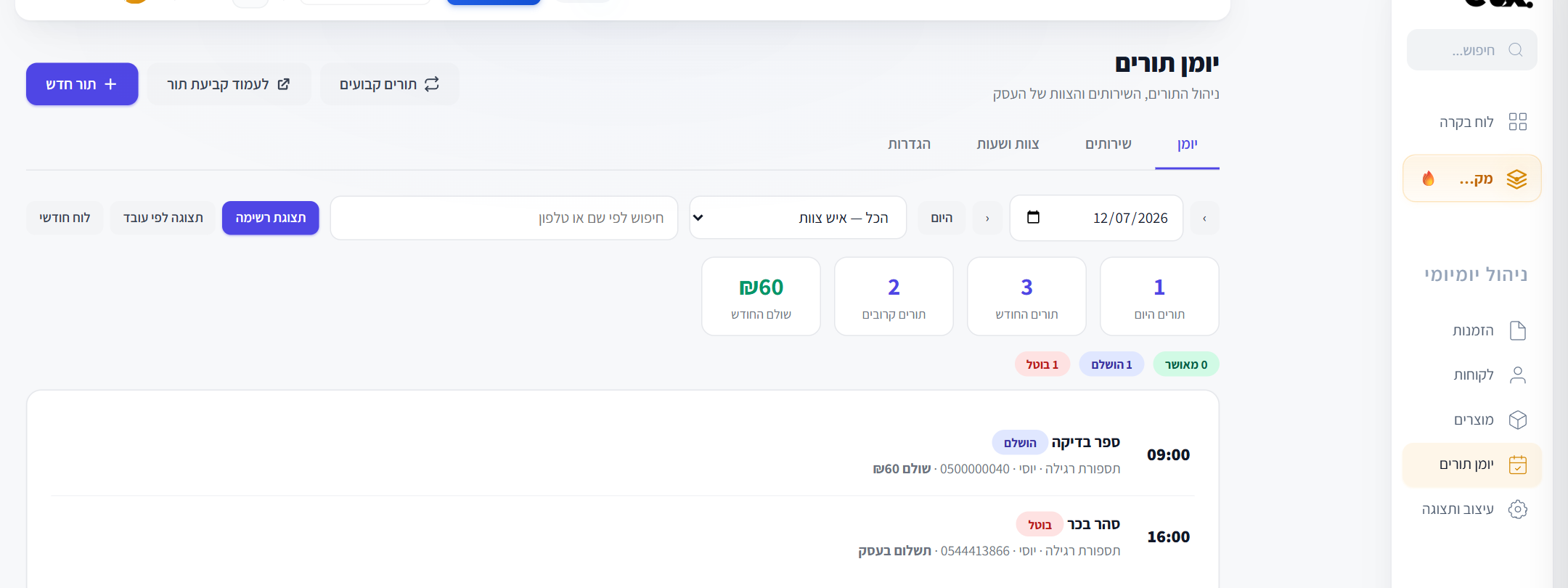Open the dashboard grid icon (לוח בקרה)

(1517, 122)
